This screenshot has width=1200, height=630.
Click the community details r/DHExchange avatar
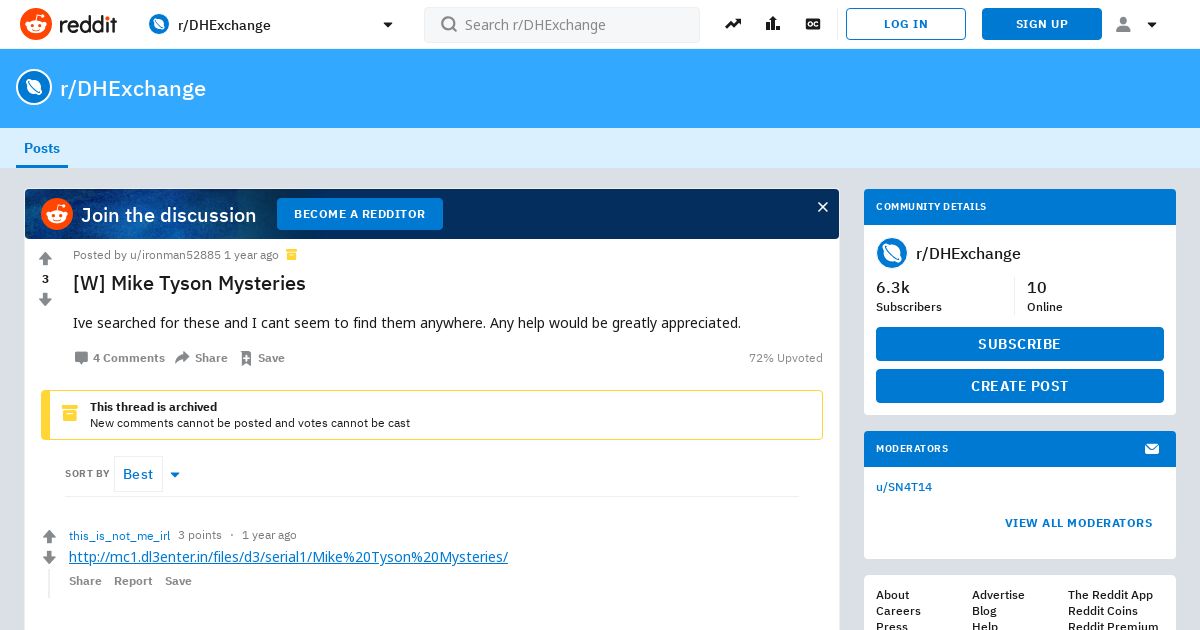click(892, 253)
